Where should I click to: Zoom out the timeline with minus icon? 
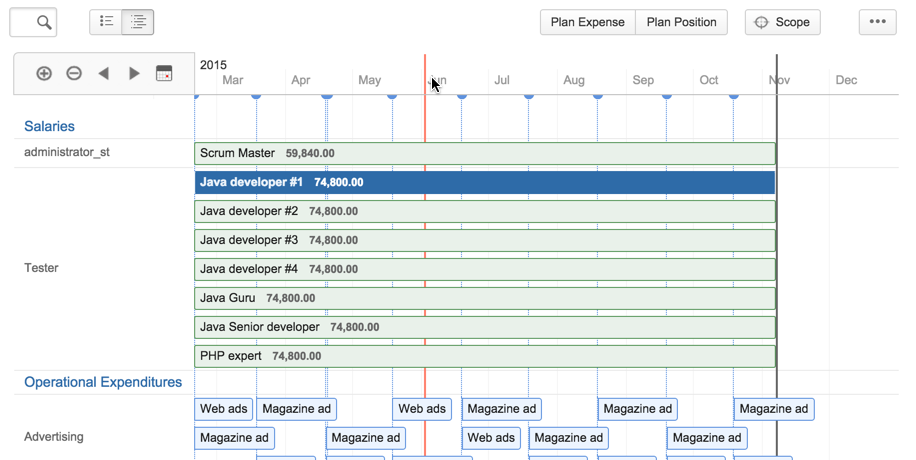(x=74, y=73)
